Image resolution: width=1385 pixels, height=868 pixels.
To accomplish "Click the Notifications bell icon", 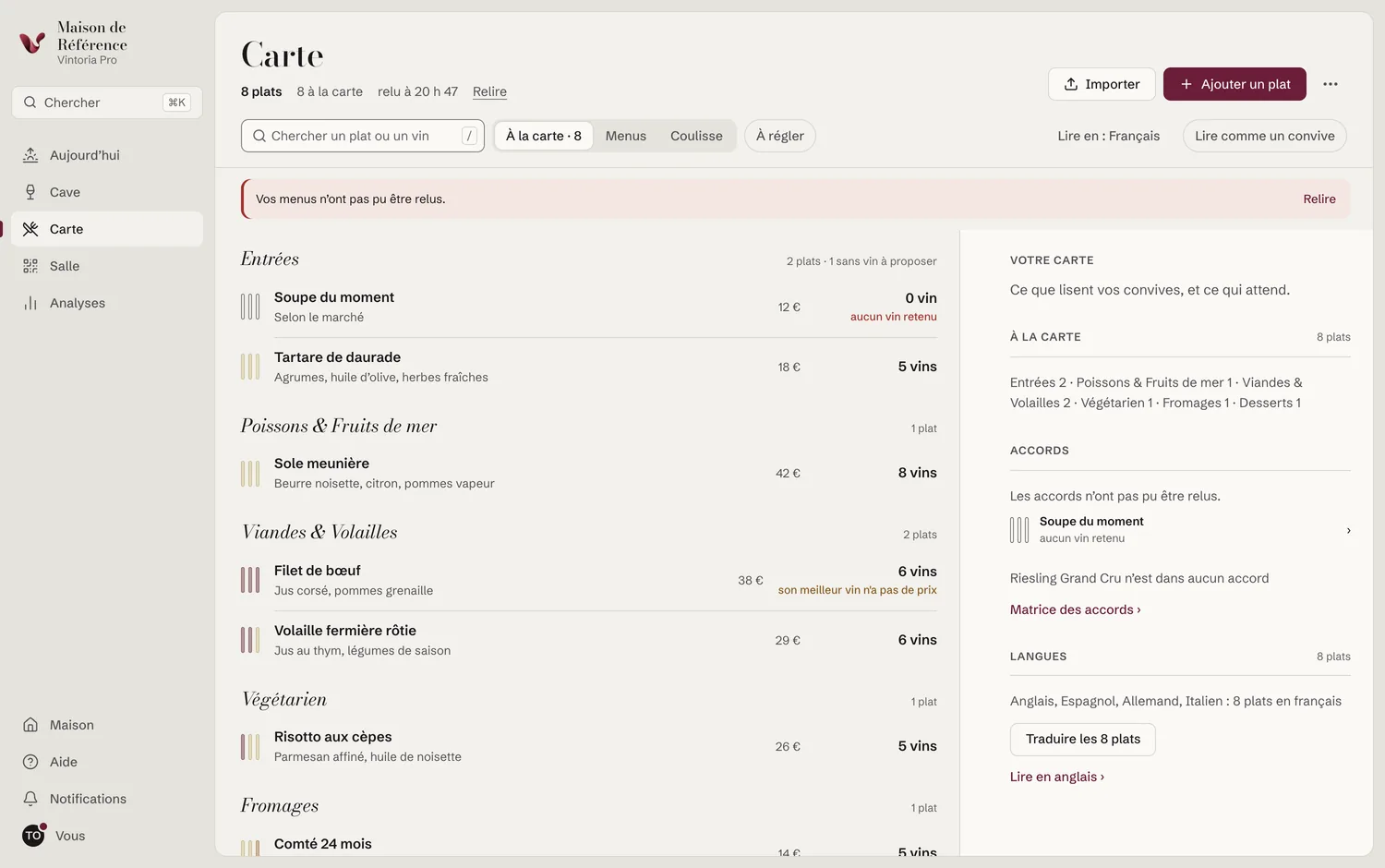I will [30, 799].
